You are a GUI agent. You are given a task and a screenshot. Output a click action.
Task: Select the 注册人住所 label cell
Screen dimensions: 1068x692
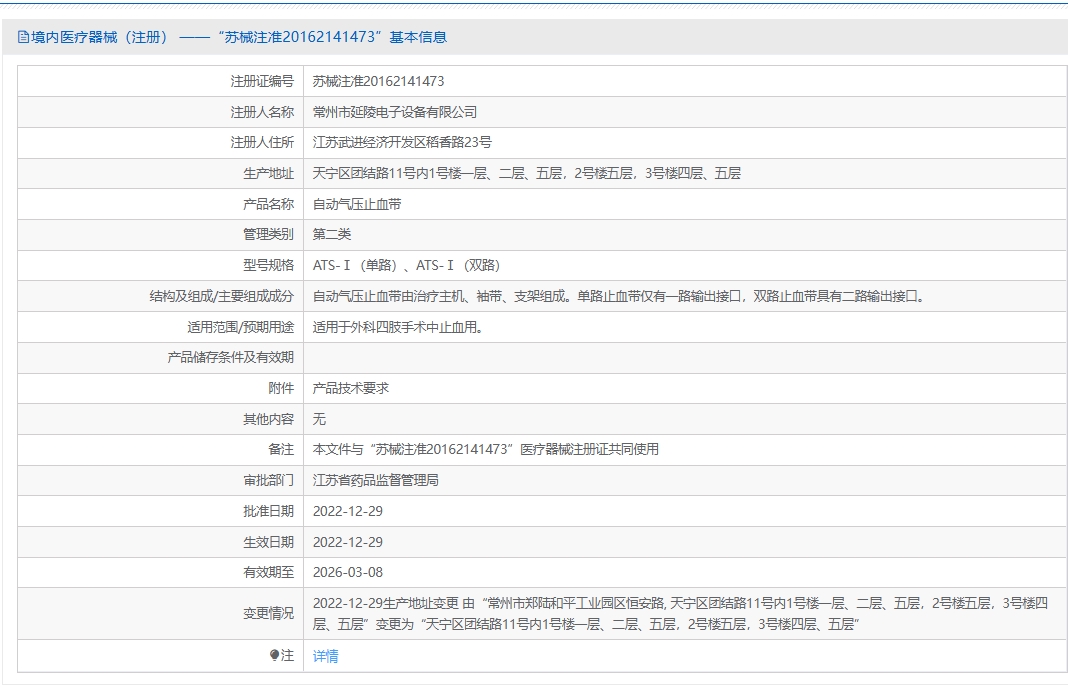pos(161,142)
